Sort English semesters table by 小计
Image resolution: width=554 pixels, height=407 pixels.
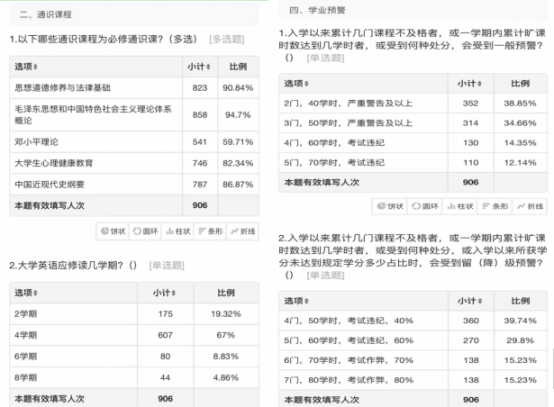click(x=164, y=293)
